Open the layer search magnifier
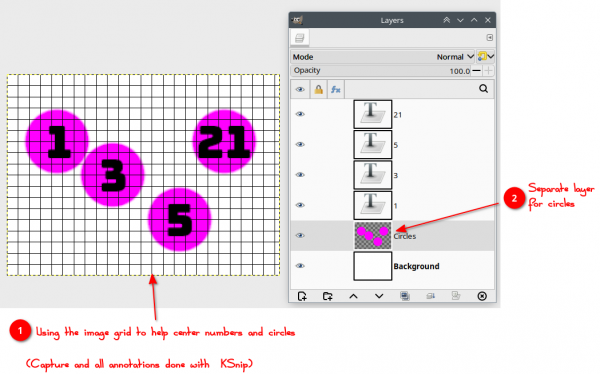 (484, 89)
